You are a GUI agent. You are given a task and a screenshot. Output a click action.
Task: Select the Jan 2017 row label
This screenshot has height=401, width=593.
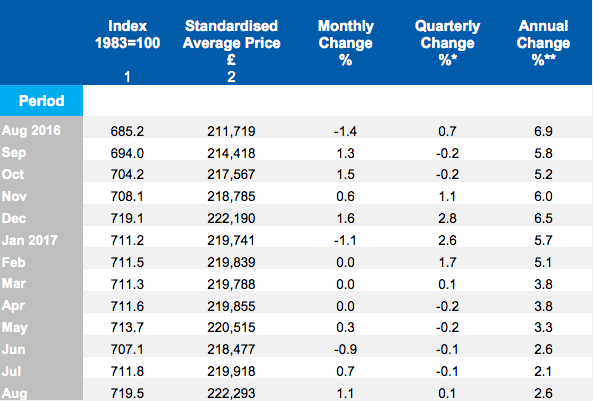click(x=29, y=240)
